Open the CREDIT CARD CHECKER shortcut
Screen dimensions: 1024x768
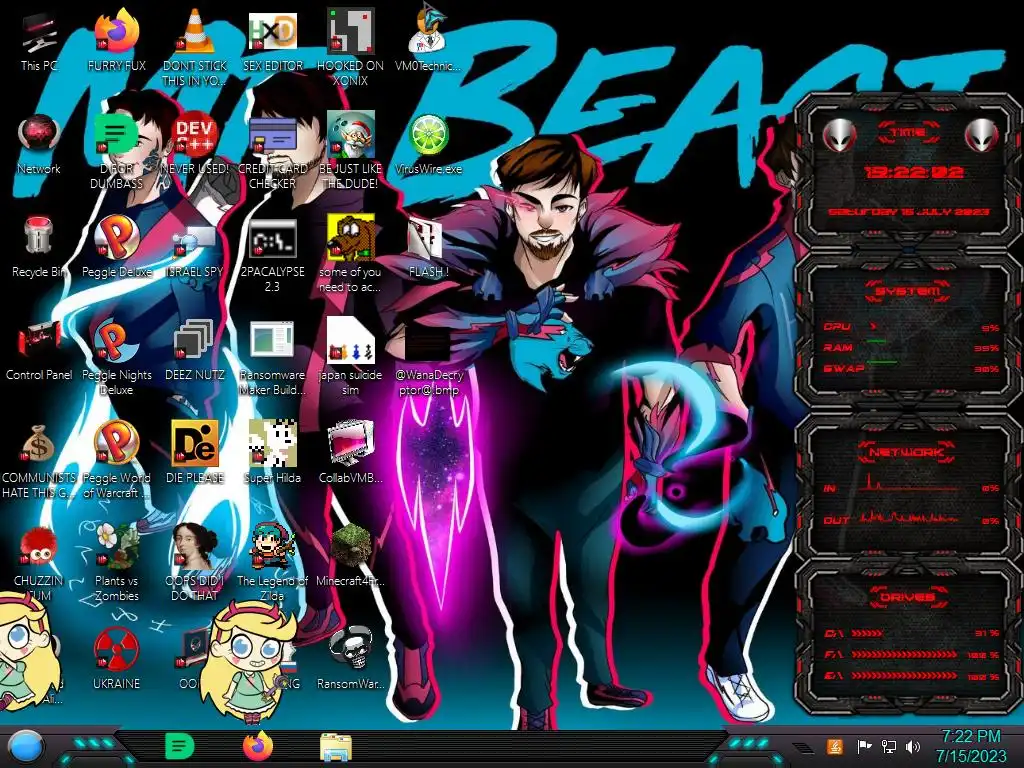pyautogui.click(x=272, y=152)
